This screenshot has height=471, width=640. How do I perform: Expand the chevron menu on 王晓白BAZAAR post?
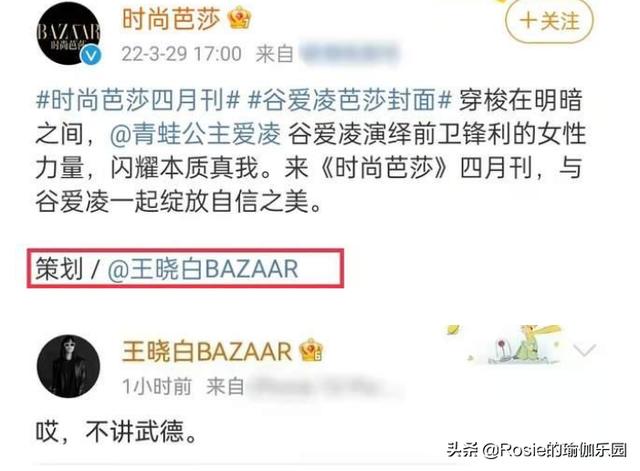tap(584, 349)
